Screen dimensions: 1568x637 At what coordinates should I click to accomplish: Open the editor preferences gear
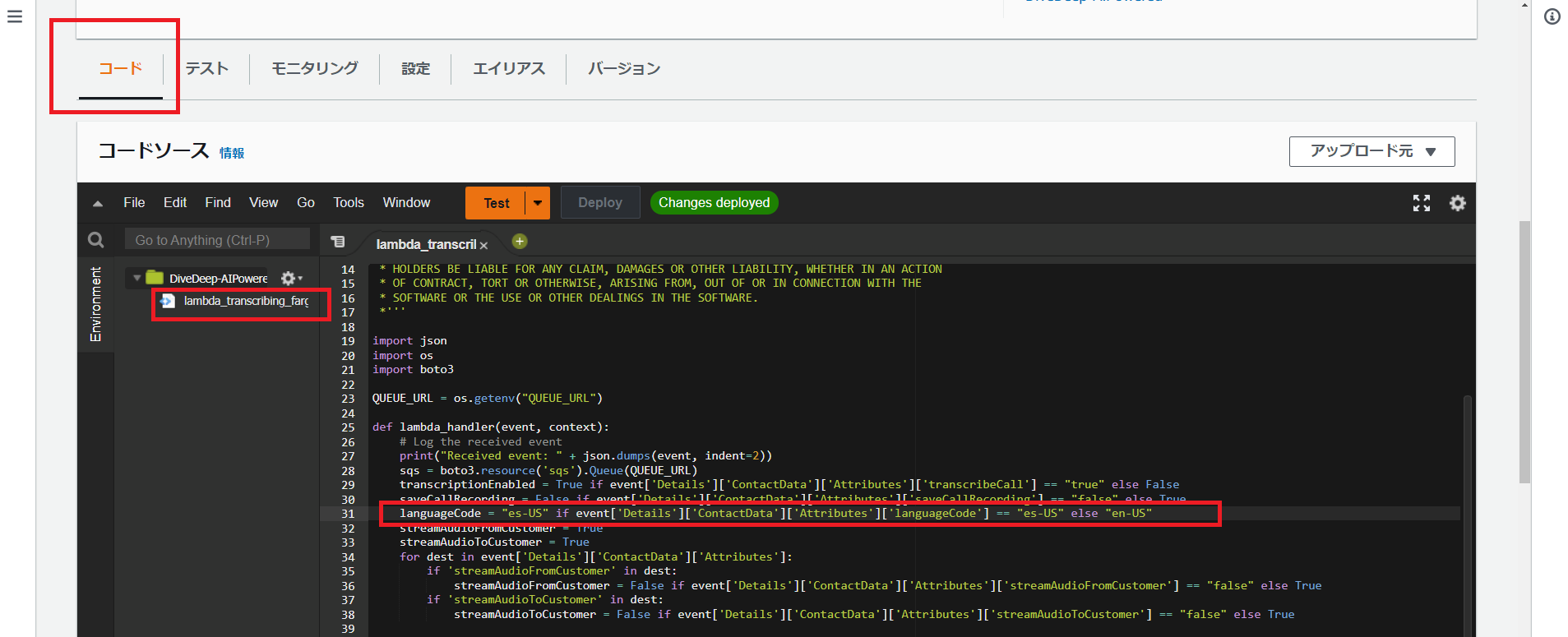(x=1458, y=203)
